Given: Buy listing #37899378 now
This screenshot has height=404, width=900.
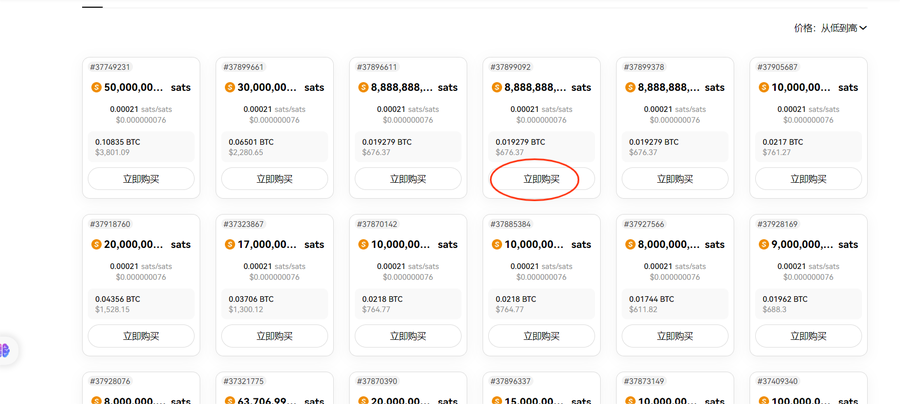Looking at the screenshot, I should click(x=675, y=179).
